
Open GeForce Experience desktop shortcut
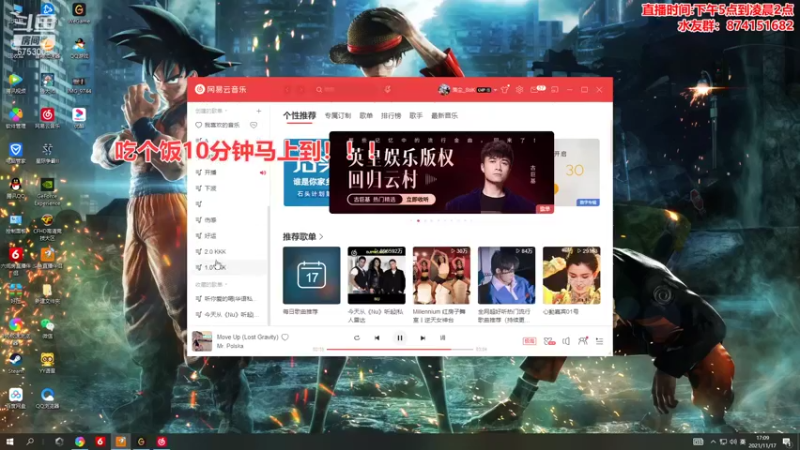(x=47, y=191)
